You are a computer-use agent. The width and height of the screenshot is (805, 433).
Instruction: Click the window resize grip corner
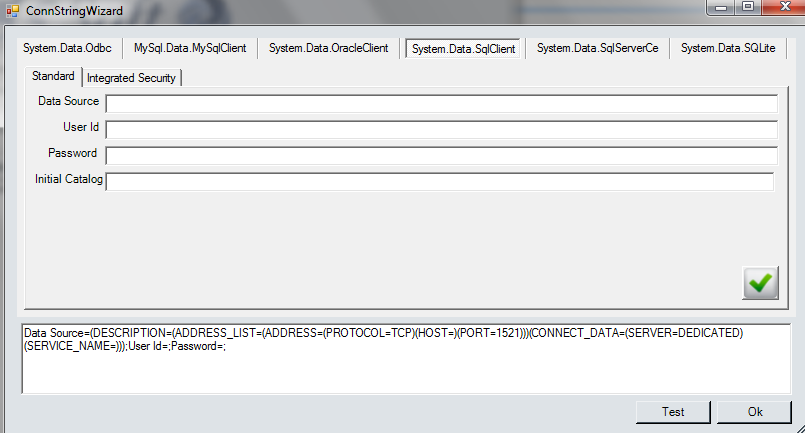coord(799,428)
